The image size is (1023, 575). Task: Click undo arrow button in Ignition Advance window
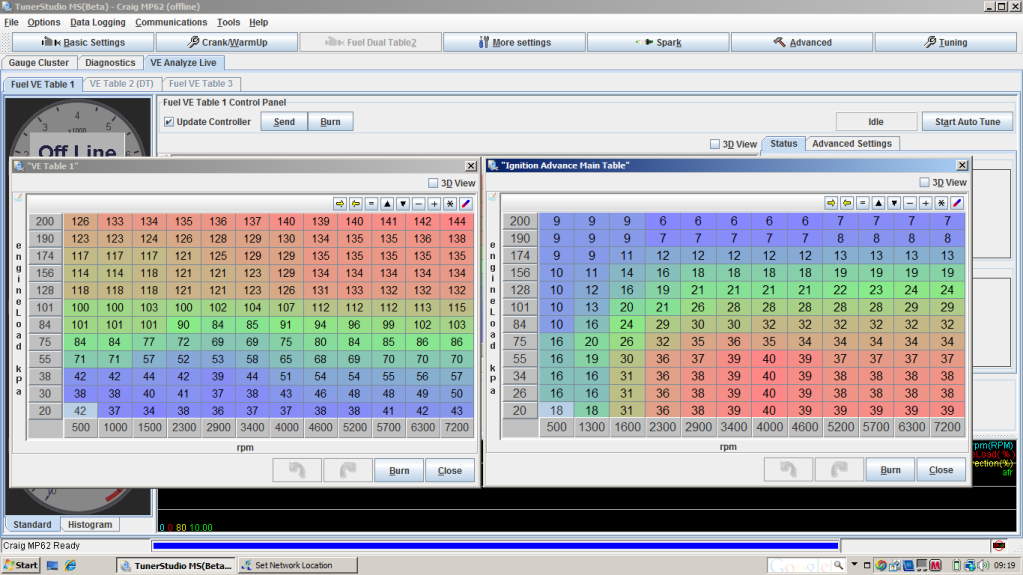(788, 469)
